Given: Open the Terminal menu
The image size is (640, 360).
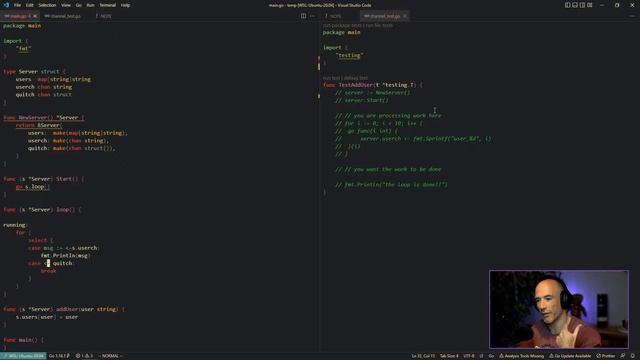Looking at the screenshot, I should pyautogui.click(x=107, y=5).
